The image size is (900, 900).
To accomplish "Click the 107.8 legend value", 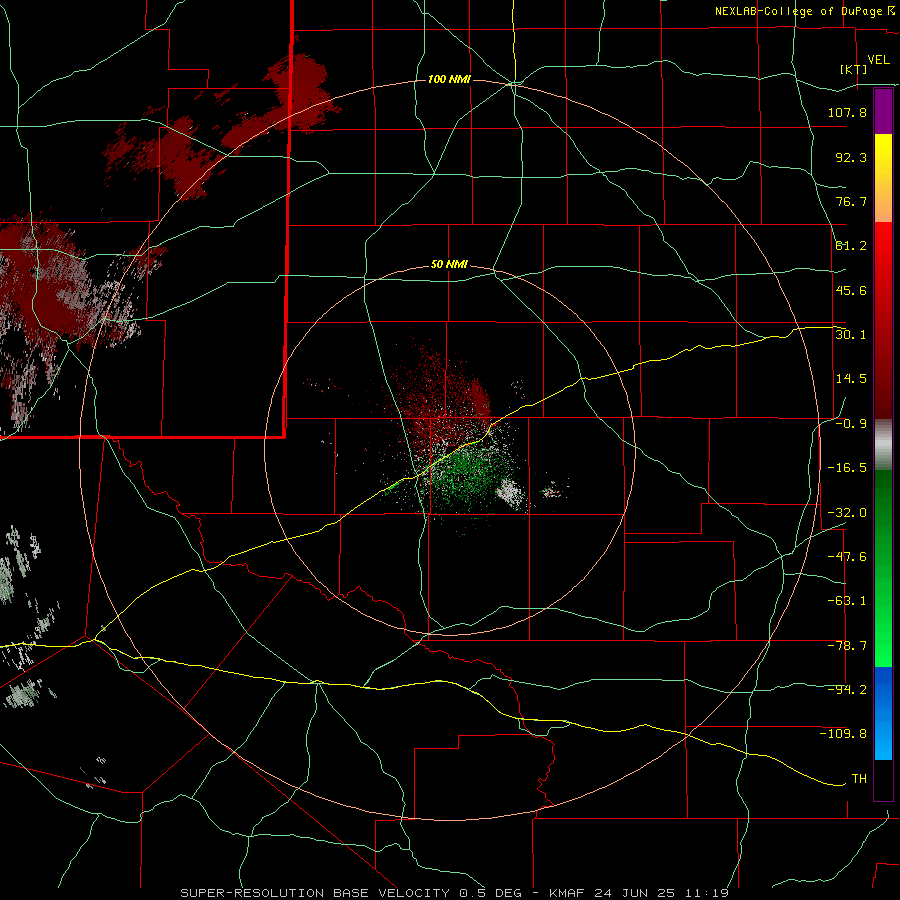I will [x=847, y=112].
